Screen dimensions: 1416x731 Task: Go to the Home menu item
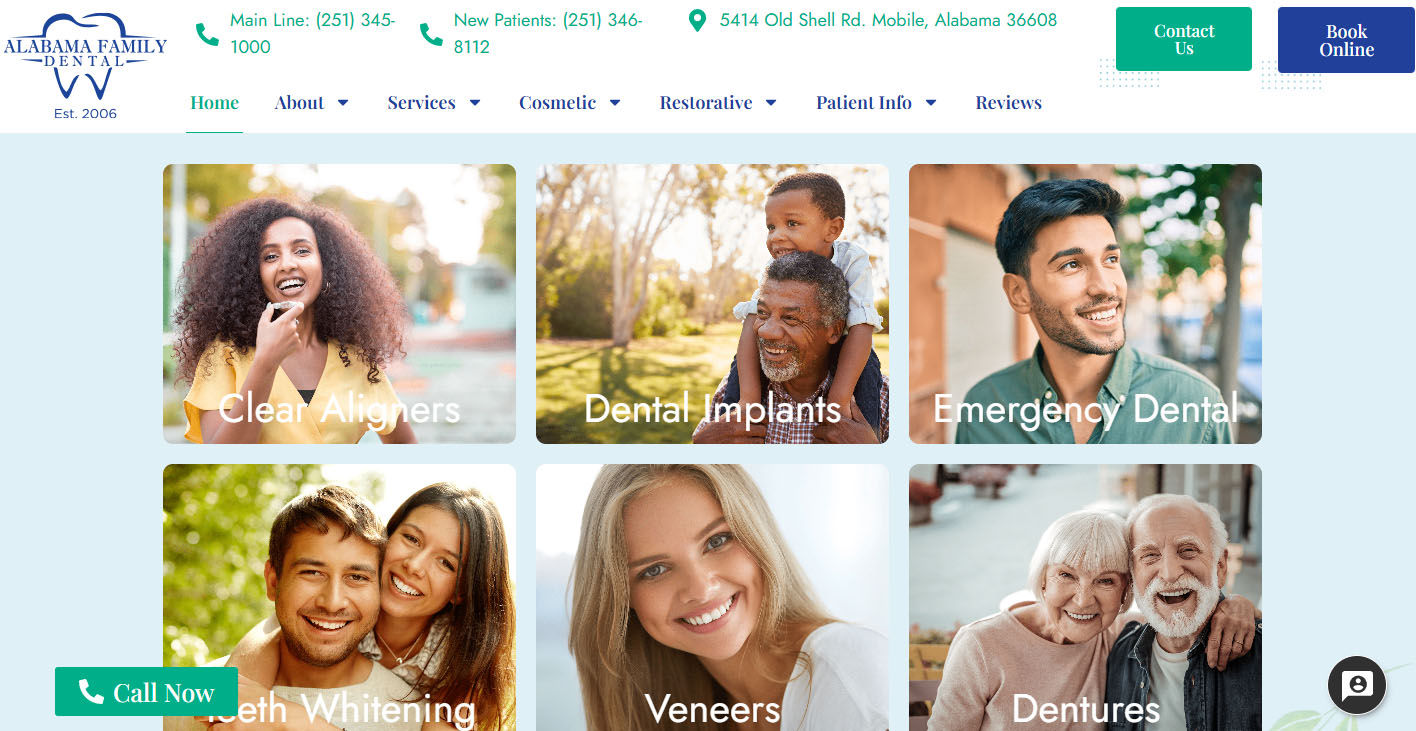tap(214, 103)
